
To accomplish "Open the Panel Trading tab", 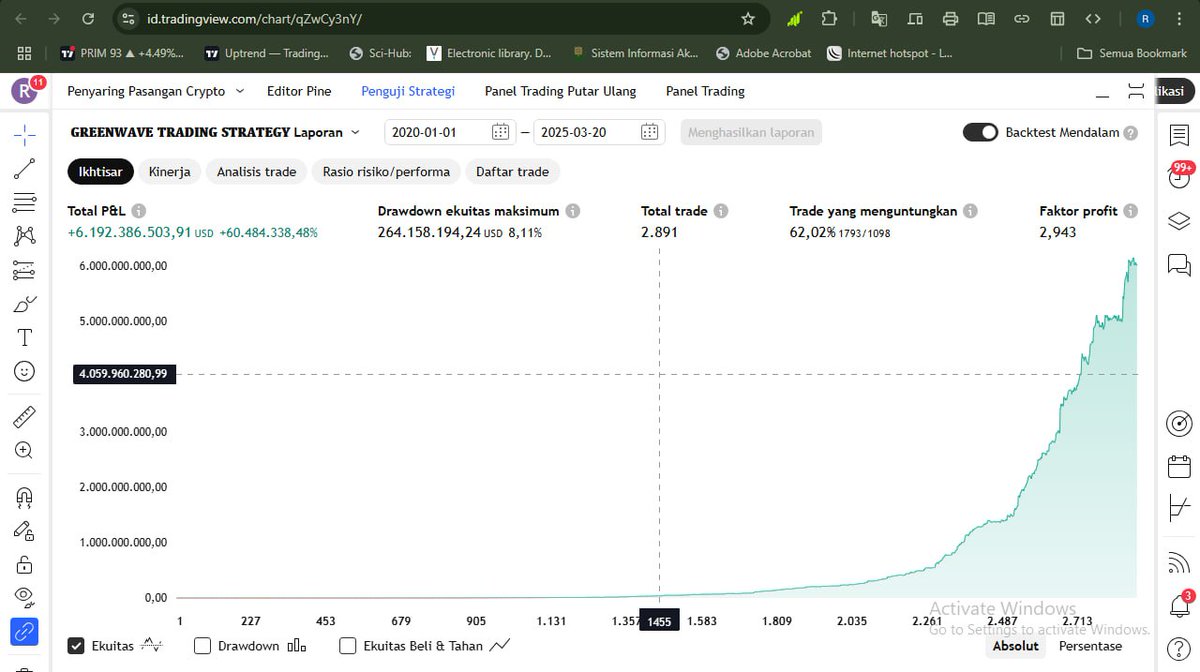I will pos(705,91).
